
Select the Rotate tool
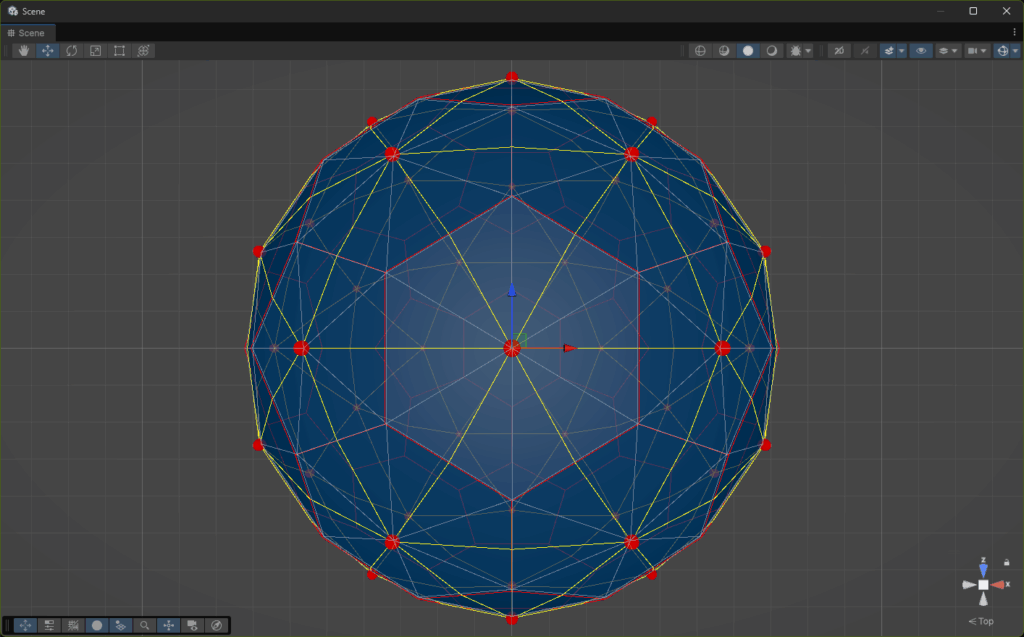tap(71, 51)
